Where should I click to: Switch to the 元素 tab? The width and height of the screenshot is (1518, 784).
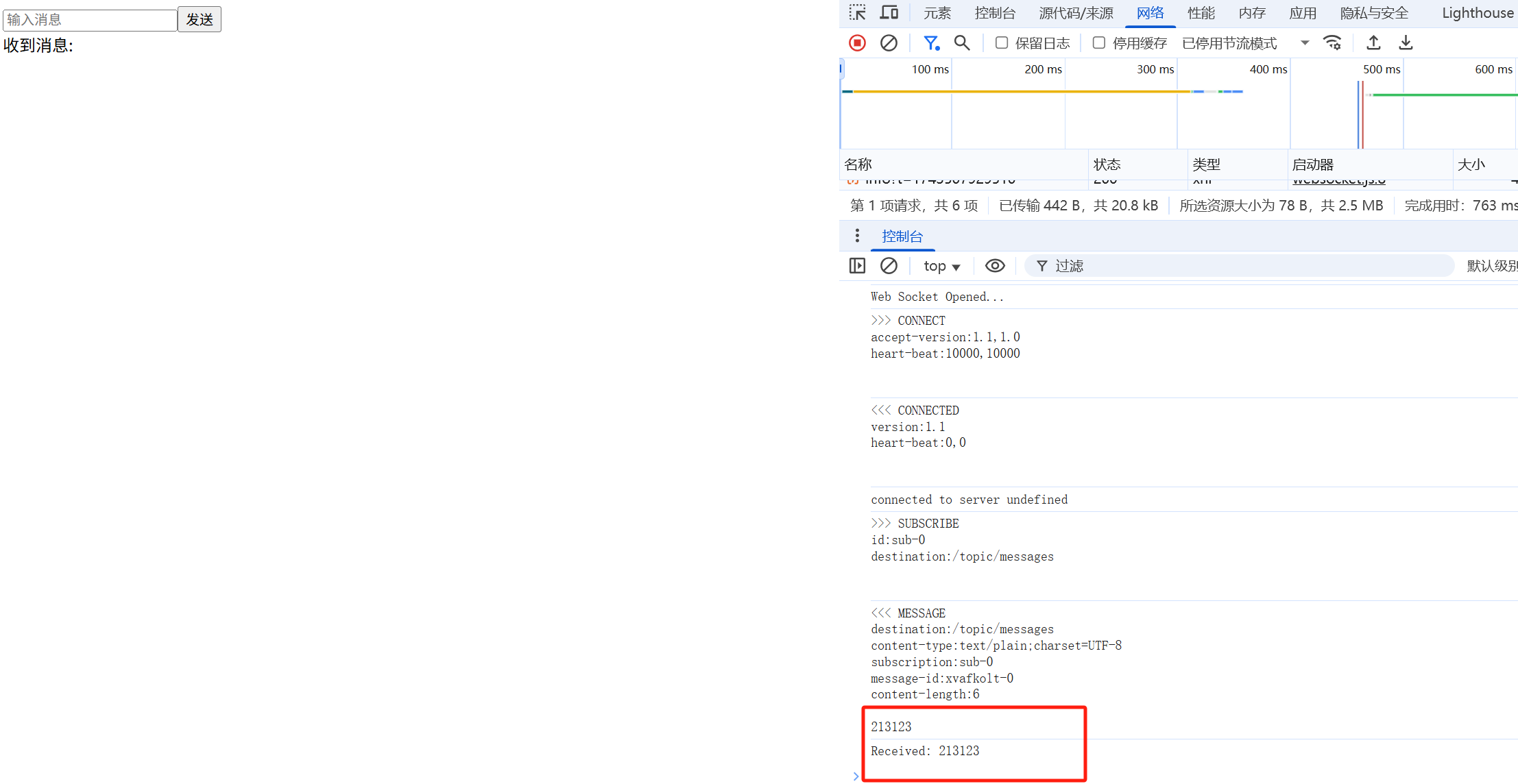(937, 13)
